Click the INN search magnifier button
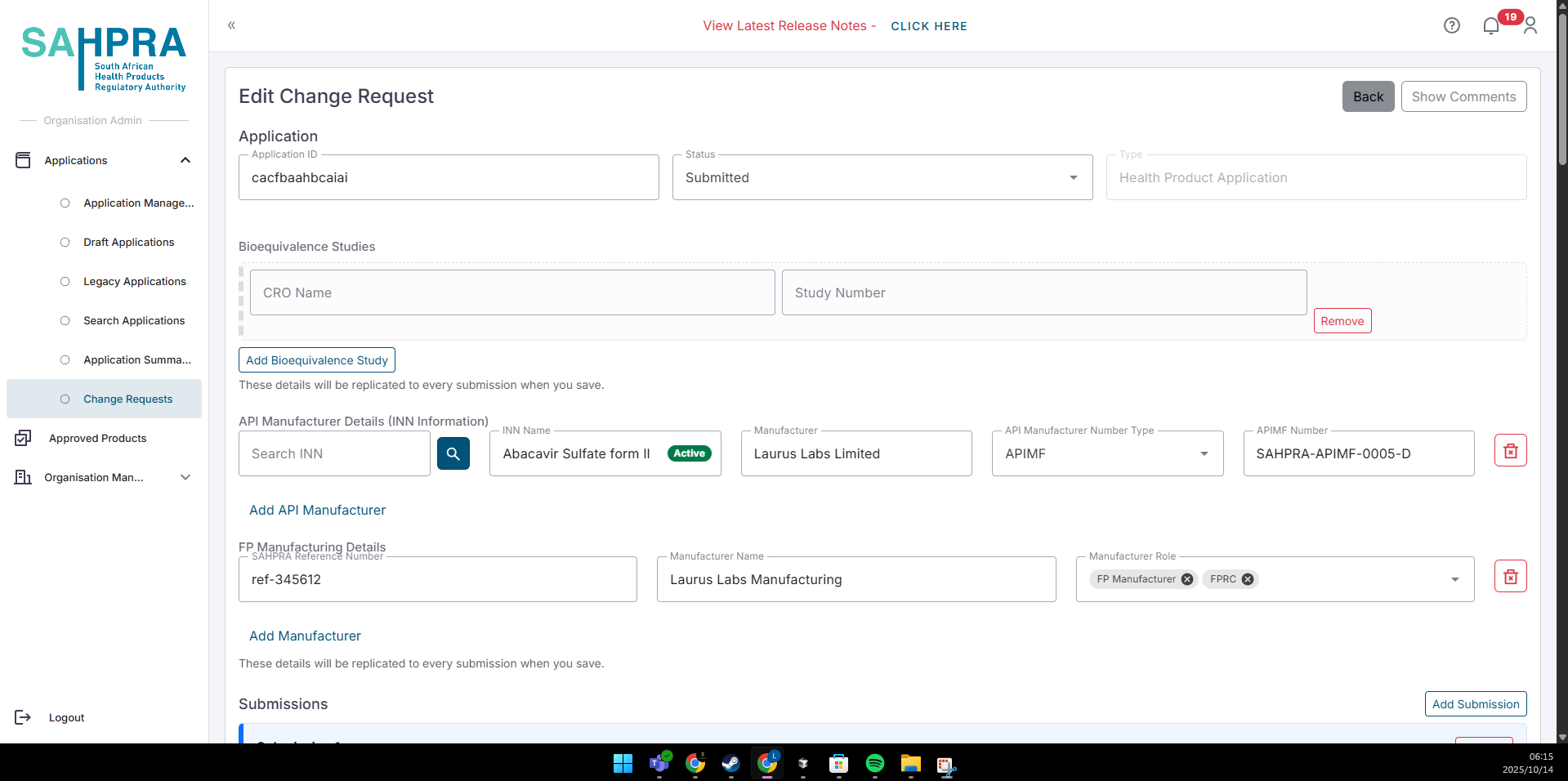Image resolution: width=1568 pixels, height=781 pixels. [x=453, y=453]
